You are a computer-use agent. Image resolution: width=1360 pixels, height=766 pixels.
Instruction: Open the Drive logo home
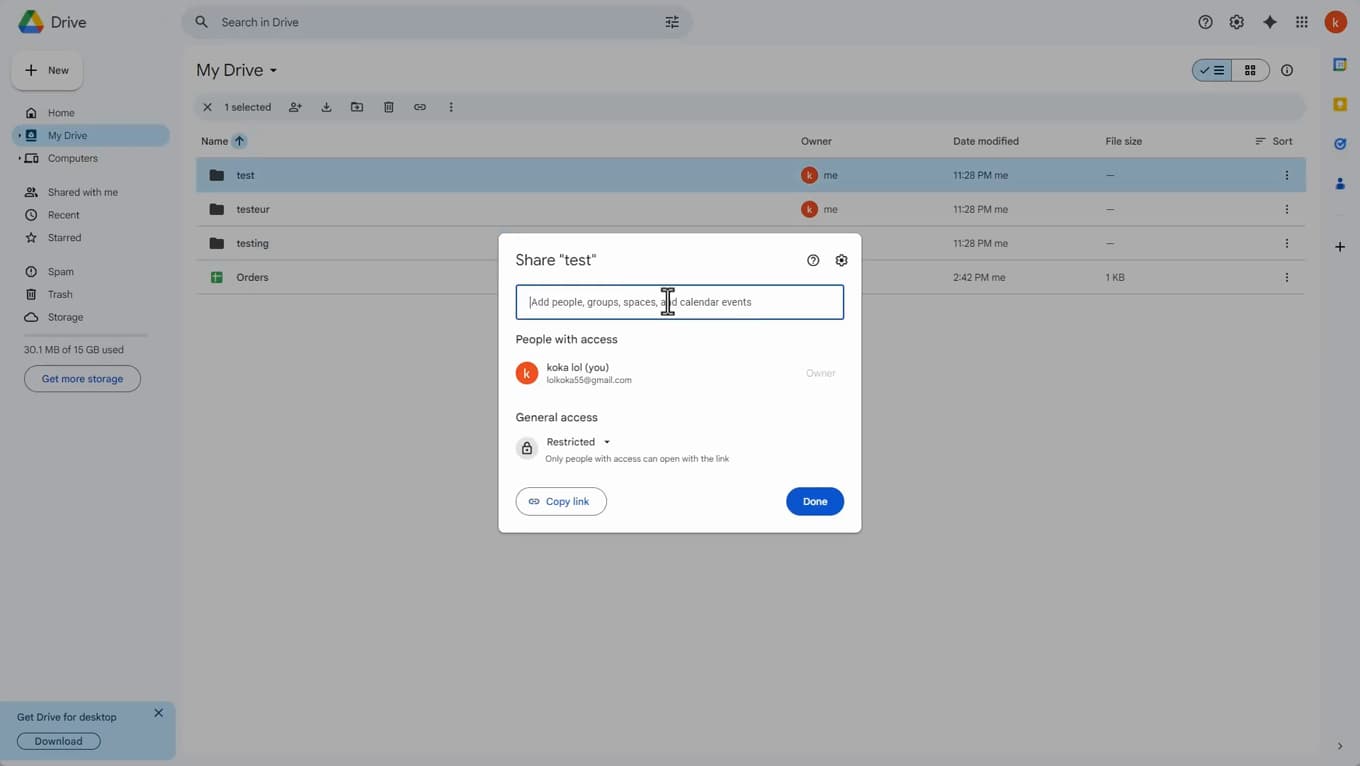[x=52, y=22]
